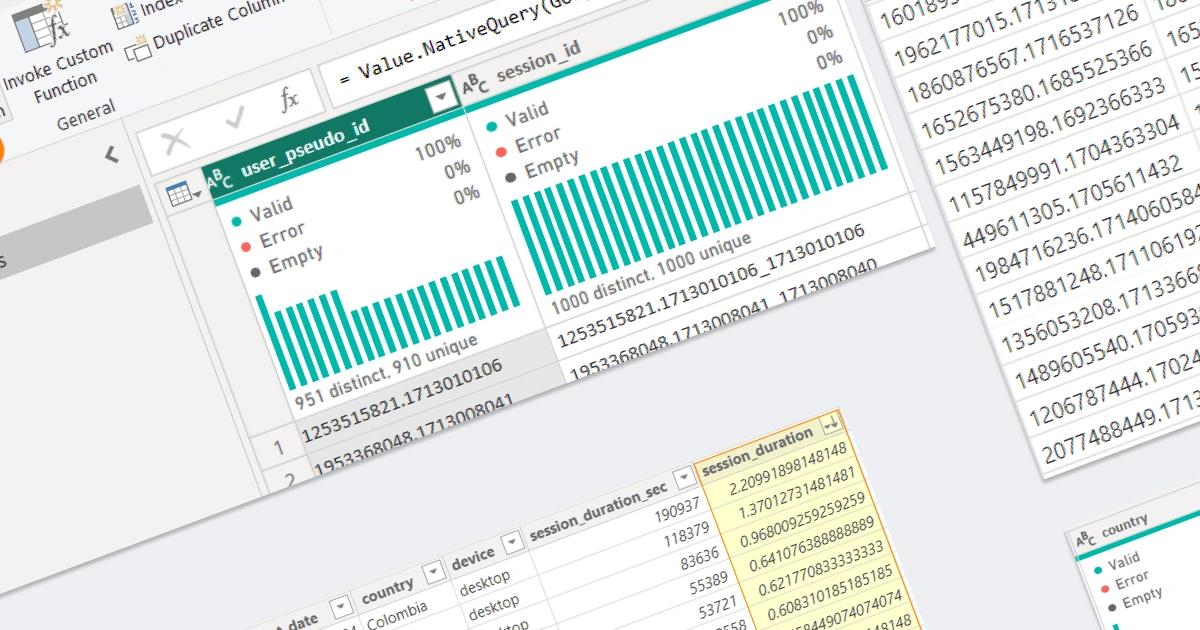Collapse the Queries pane with the chevron
This screenshot has width=1200, height=630.
tap(111, 154)
